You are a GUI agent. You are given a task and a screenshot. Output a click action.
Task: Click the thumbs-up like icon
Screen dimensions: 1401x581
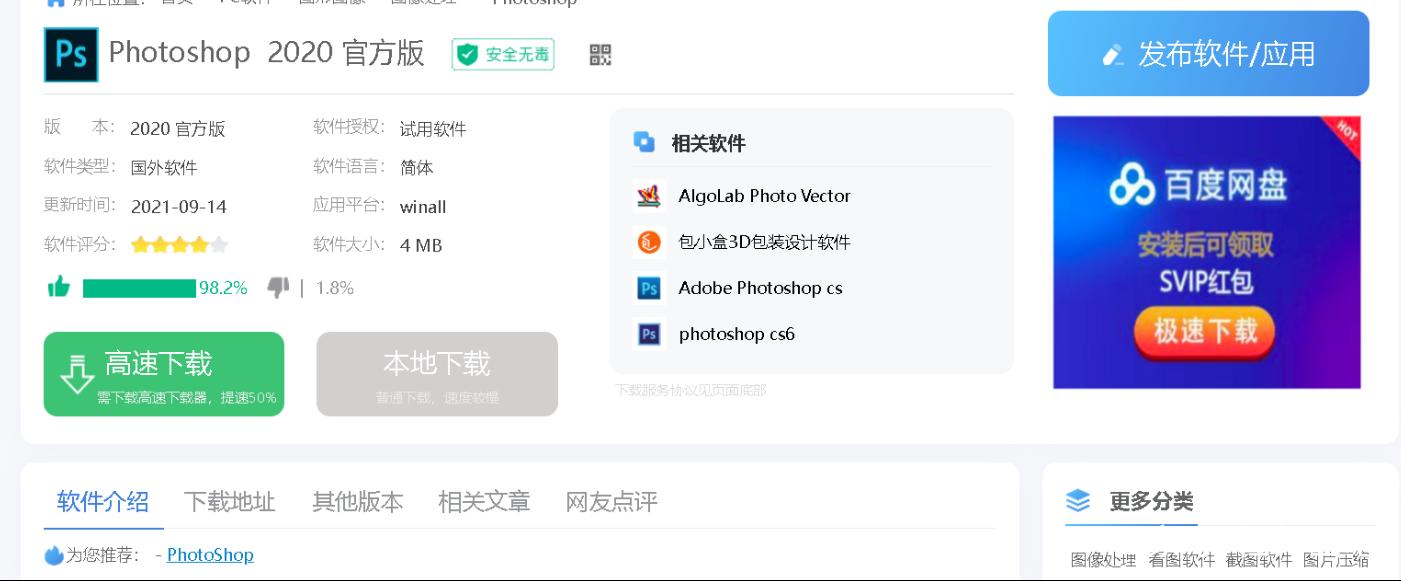(59, 288)
